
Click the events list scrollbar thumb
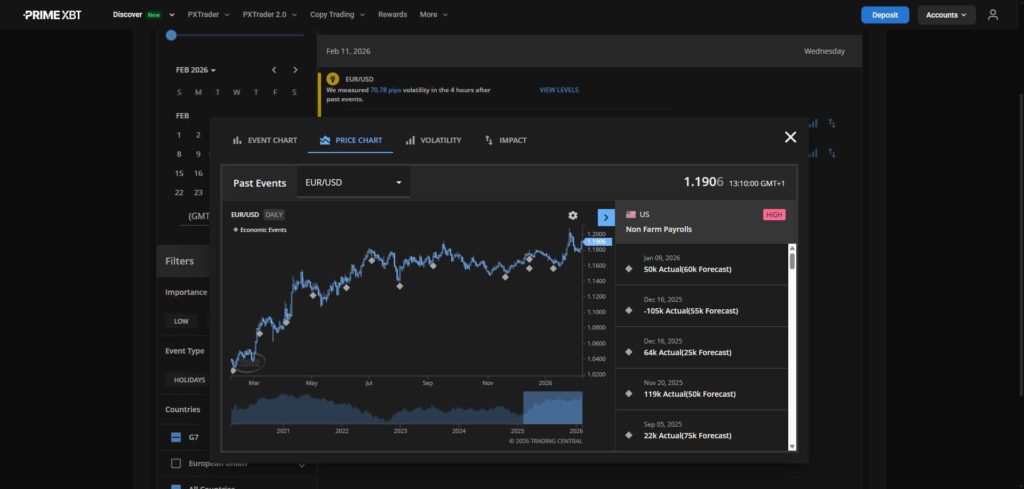(x=792, y=261)
